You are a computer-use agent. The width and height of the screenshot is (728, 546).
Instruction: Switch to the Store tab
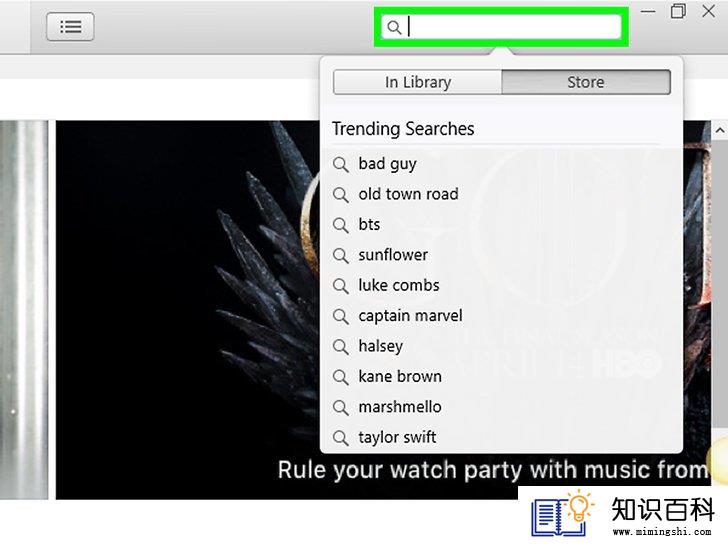(586, 82)
